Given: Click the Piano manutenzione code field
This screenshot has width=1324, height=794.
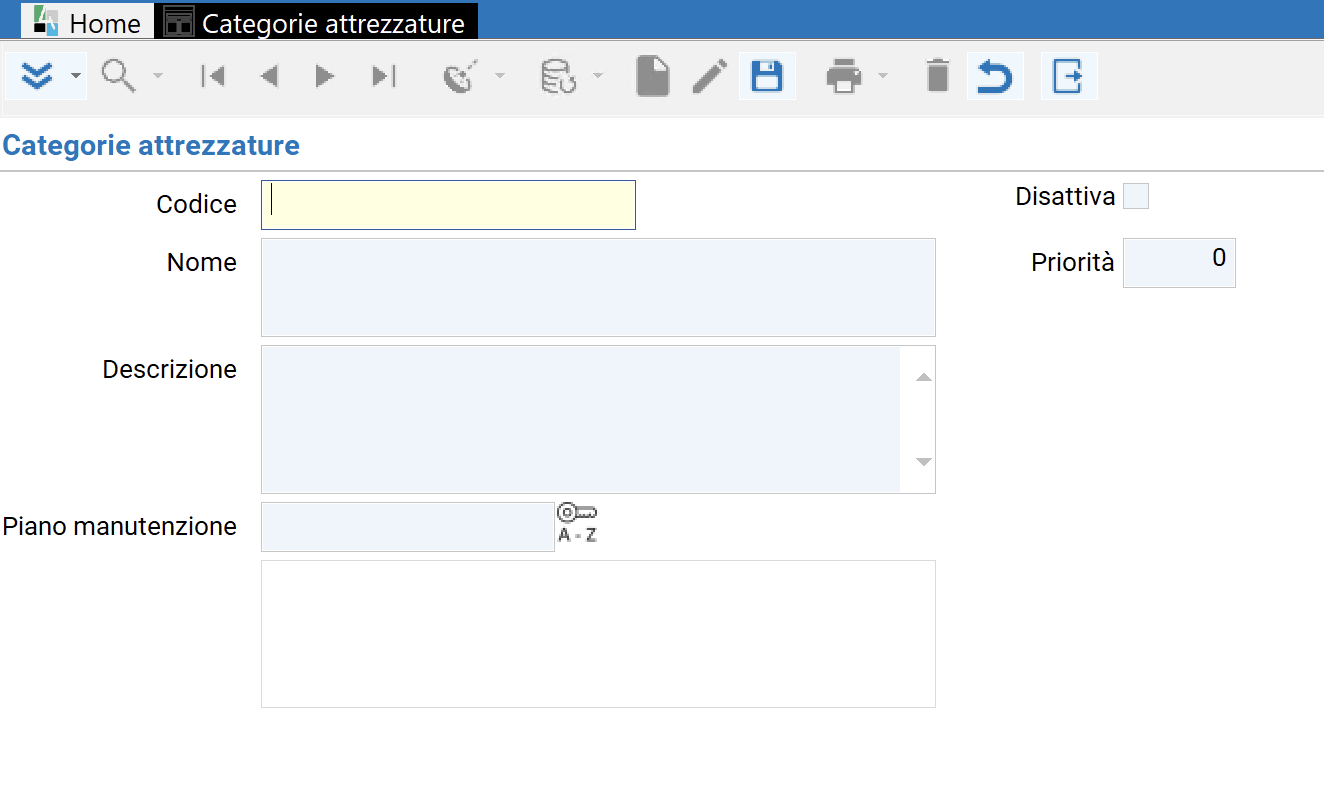Looking at the screenshot, I should click(408, 527).
